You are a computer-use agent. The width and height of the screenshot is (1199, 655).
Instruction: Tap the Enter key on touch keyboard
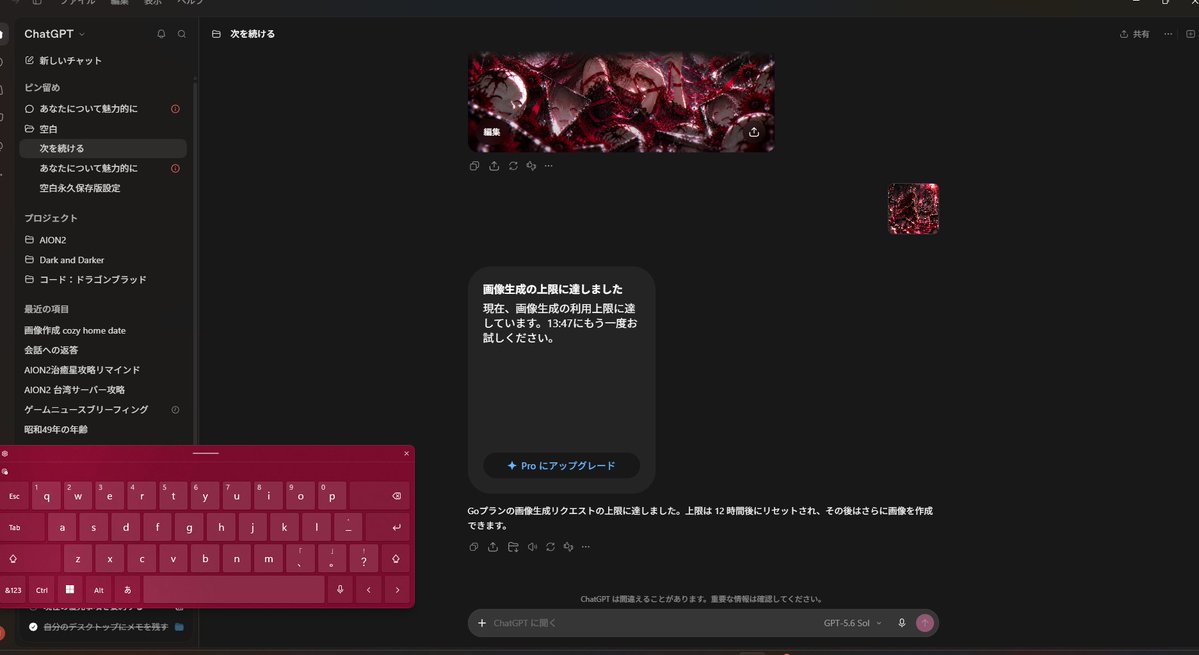pyautogui.click(x=388, y=527)
